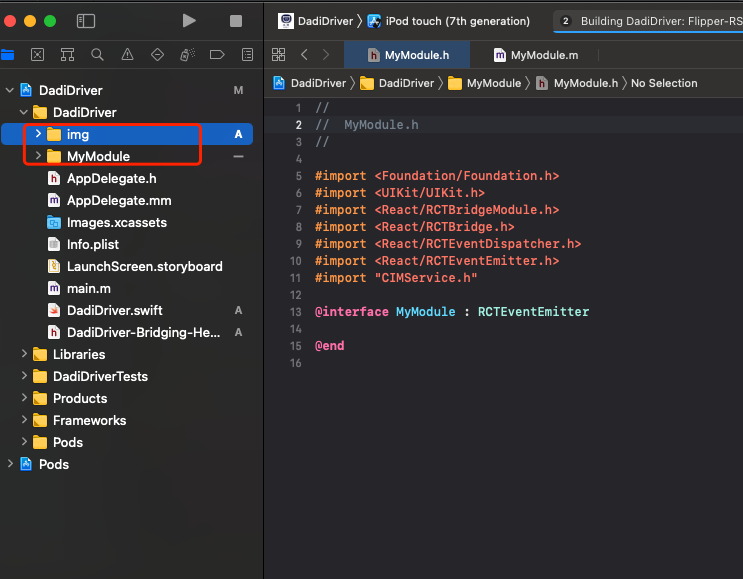The height and width of the screenshot is (579, 743).
Task: Collapse the DadiDriver group folder
Action: coord(24,112)
